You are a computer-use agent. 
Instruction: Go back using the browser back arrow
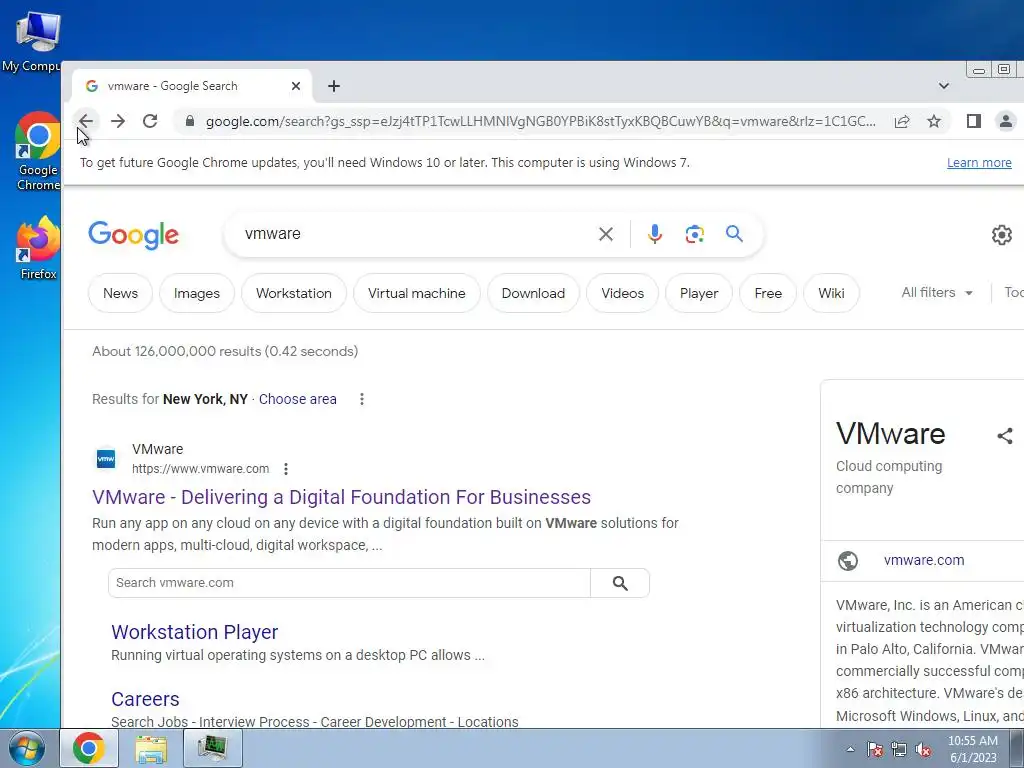[86, 121]
